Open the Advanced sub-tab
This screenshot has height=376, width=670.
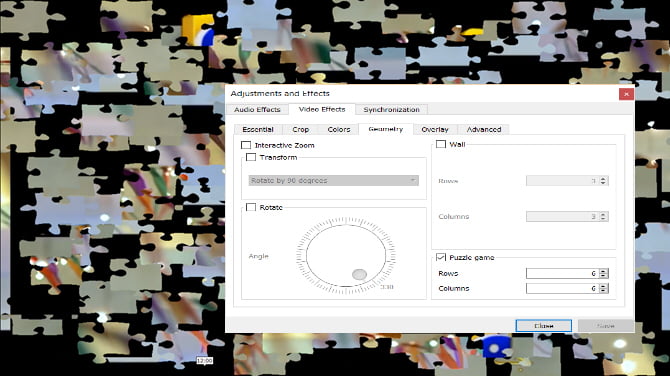(x=484, y=129)
